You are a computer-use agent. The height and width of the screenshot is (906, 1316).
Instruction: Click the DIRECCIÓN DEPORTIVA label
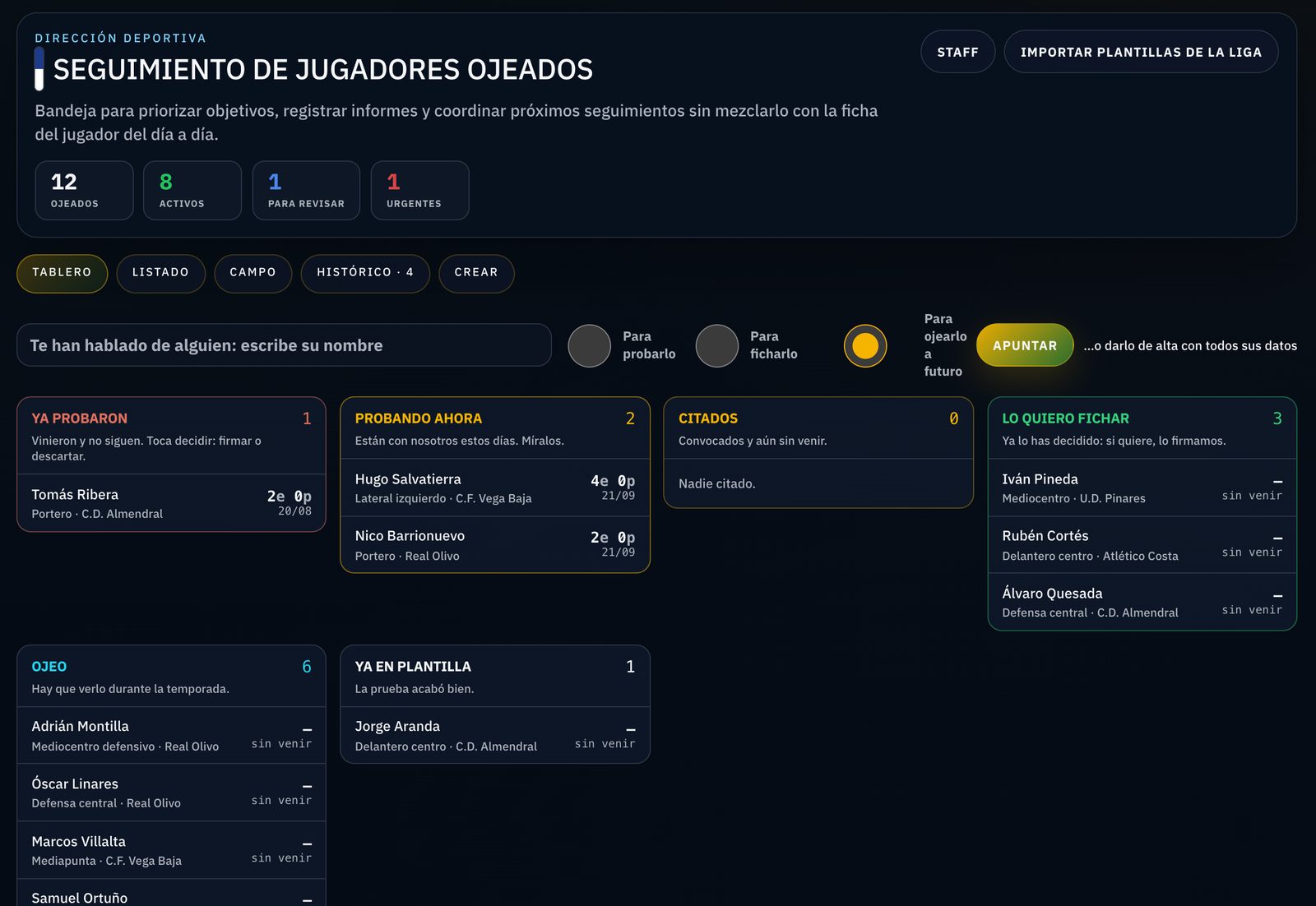(120, 38)
